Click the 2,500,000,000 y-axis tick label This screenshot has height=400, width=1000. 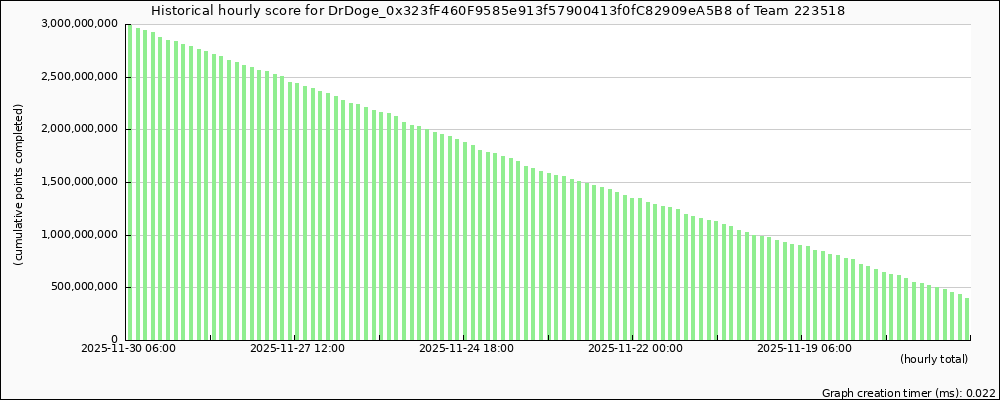click(x=80, y=77)
